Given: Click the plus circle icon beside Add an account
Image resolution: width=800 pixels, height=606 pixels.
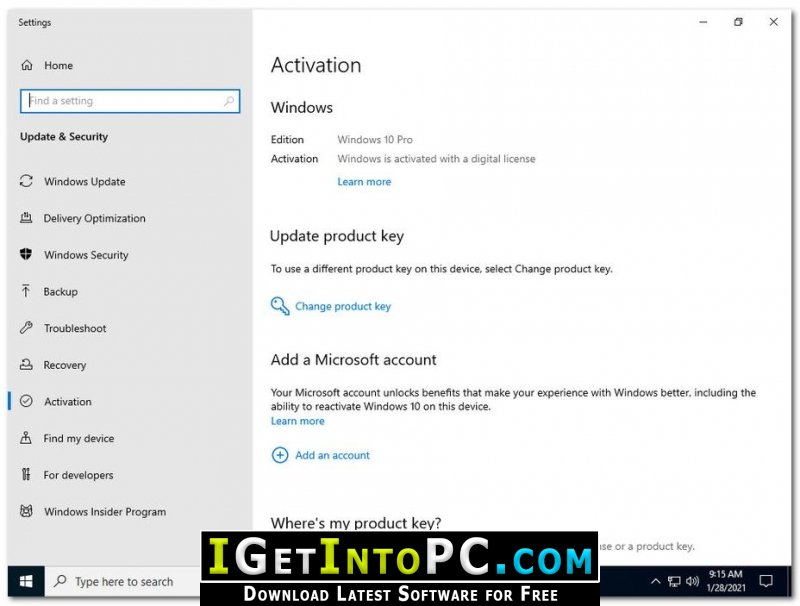Looking at the screenshot, I should 280,455.
